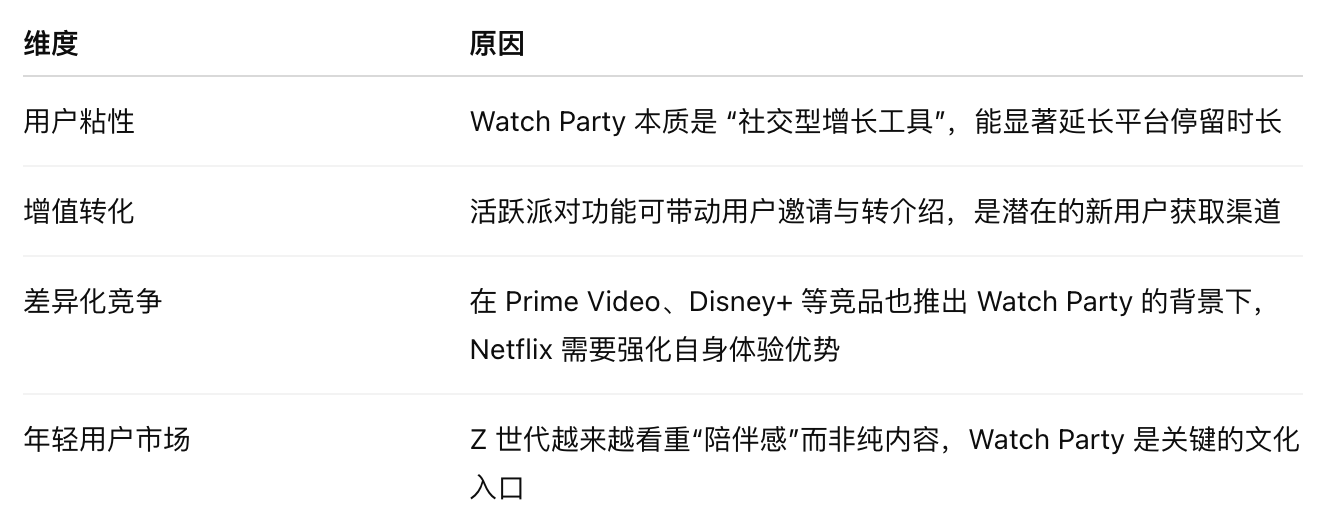Select the 年轻用户市场 row label

click(106, 439)
